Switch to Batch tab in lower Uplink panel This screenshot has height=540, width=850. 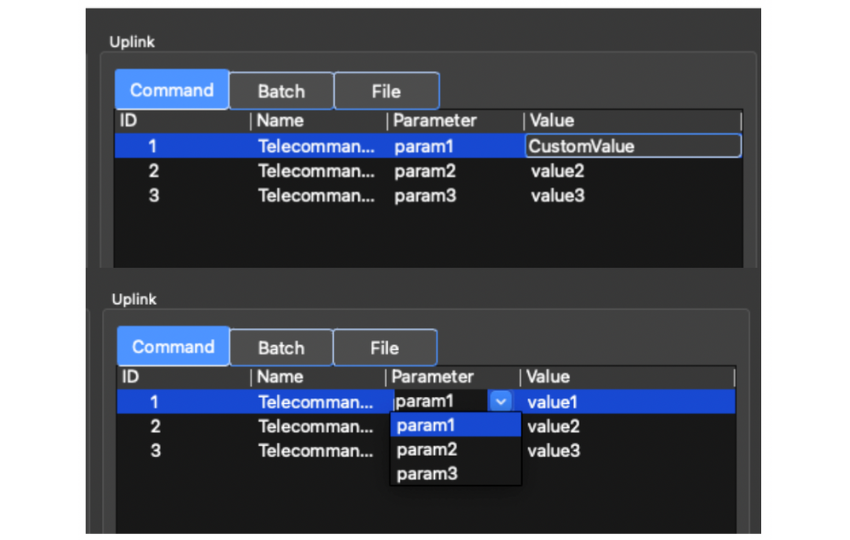(281, 348)
